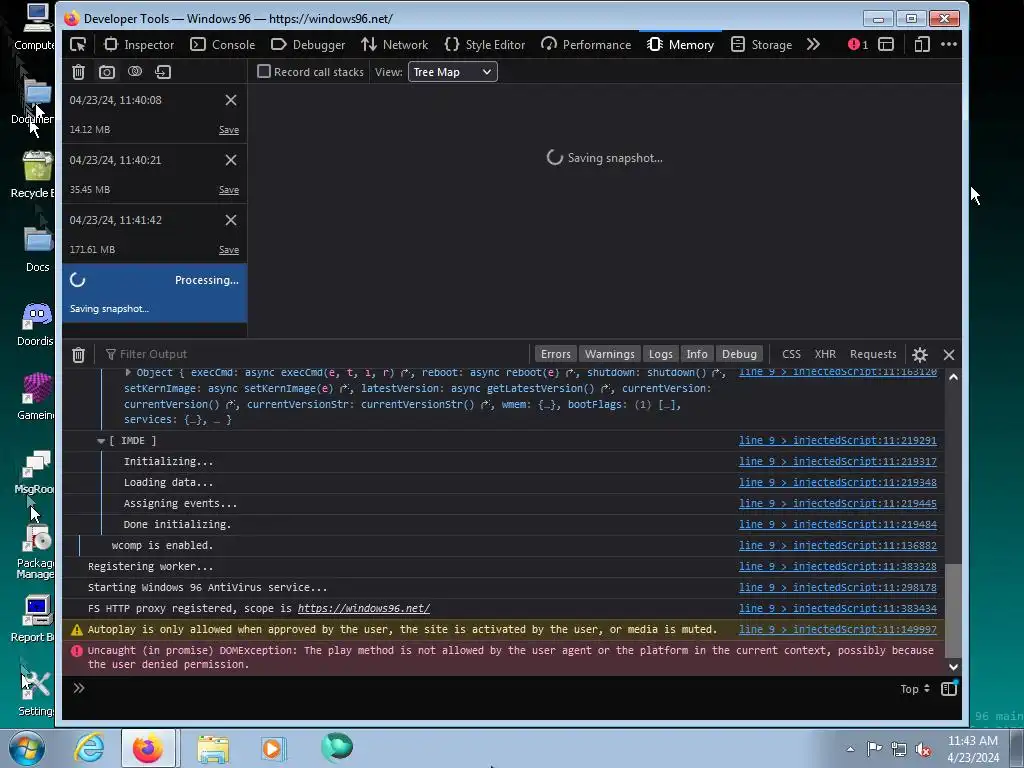Click Firefox in the taskbar

click(x=148, y=748)
